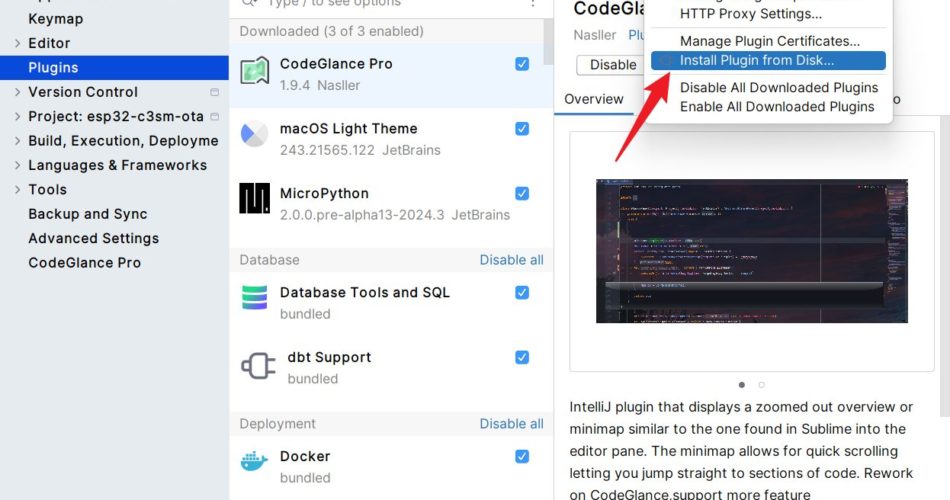
Task: Click the plugin list scrollbar thumb
Action: pyautogui.click(x=548, y=41)
